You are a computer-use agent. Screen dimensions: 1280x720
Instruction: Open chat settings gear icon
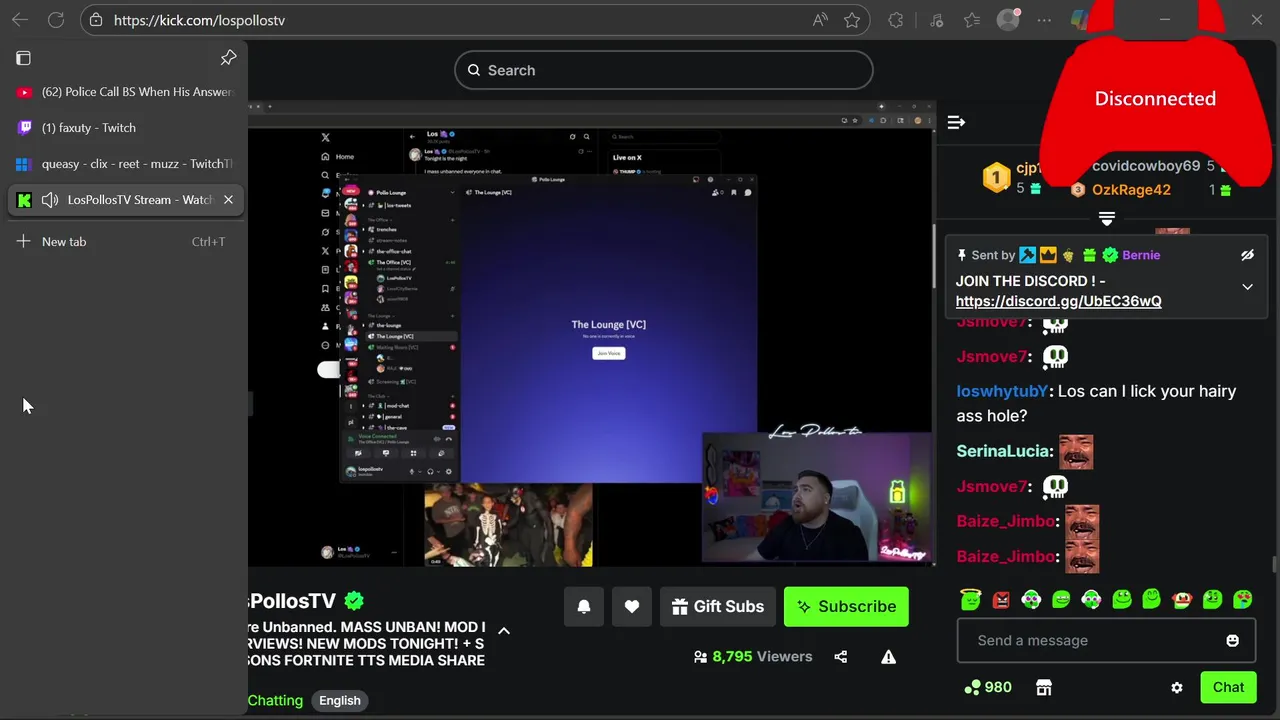1177,687
